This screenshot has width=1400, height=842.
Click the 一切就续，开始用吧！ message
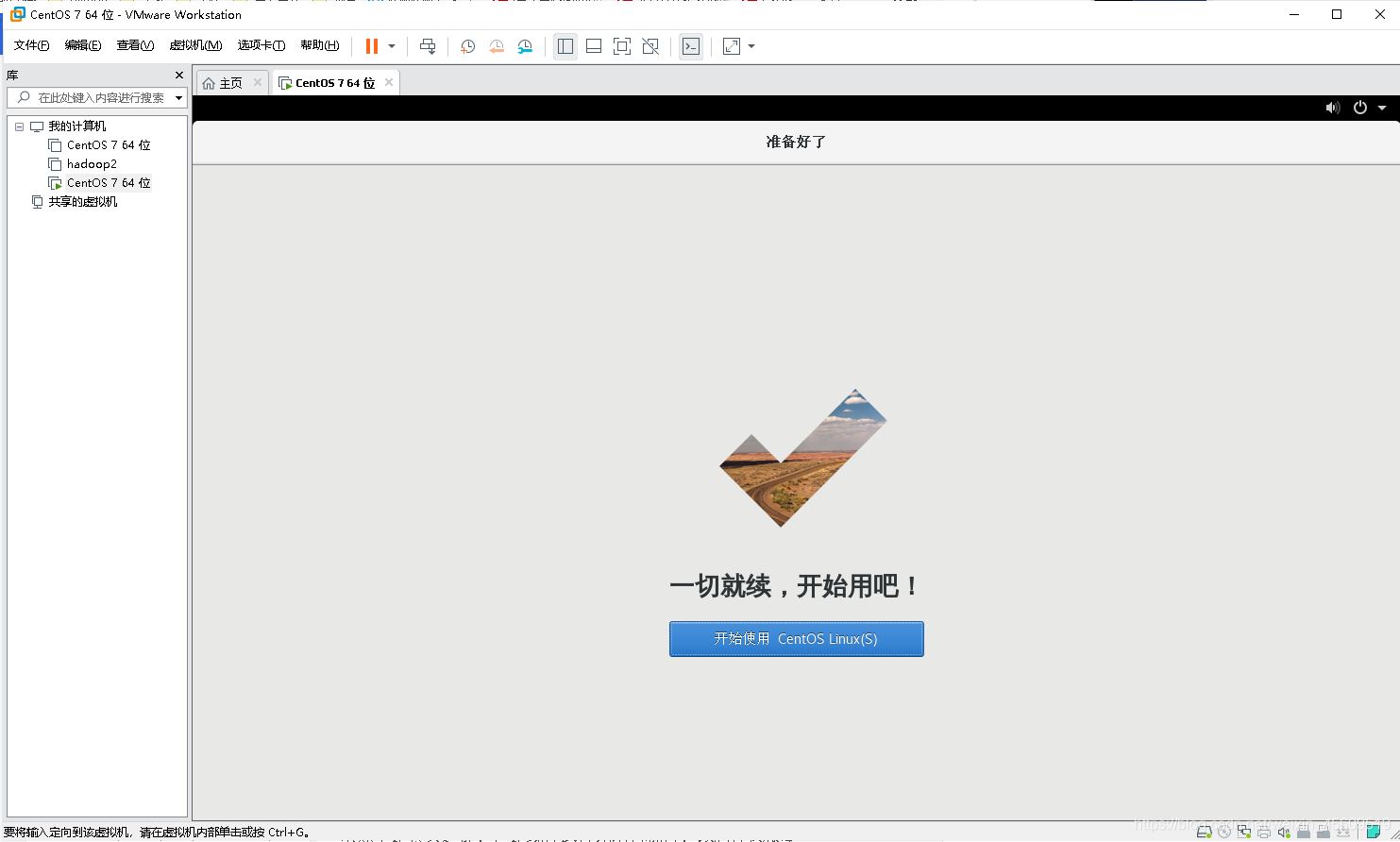(x=796, y=586)
